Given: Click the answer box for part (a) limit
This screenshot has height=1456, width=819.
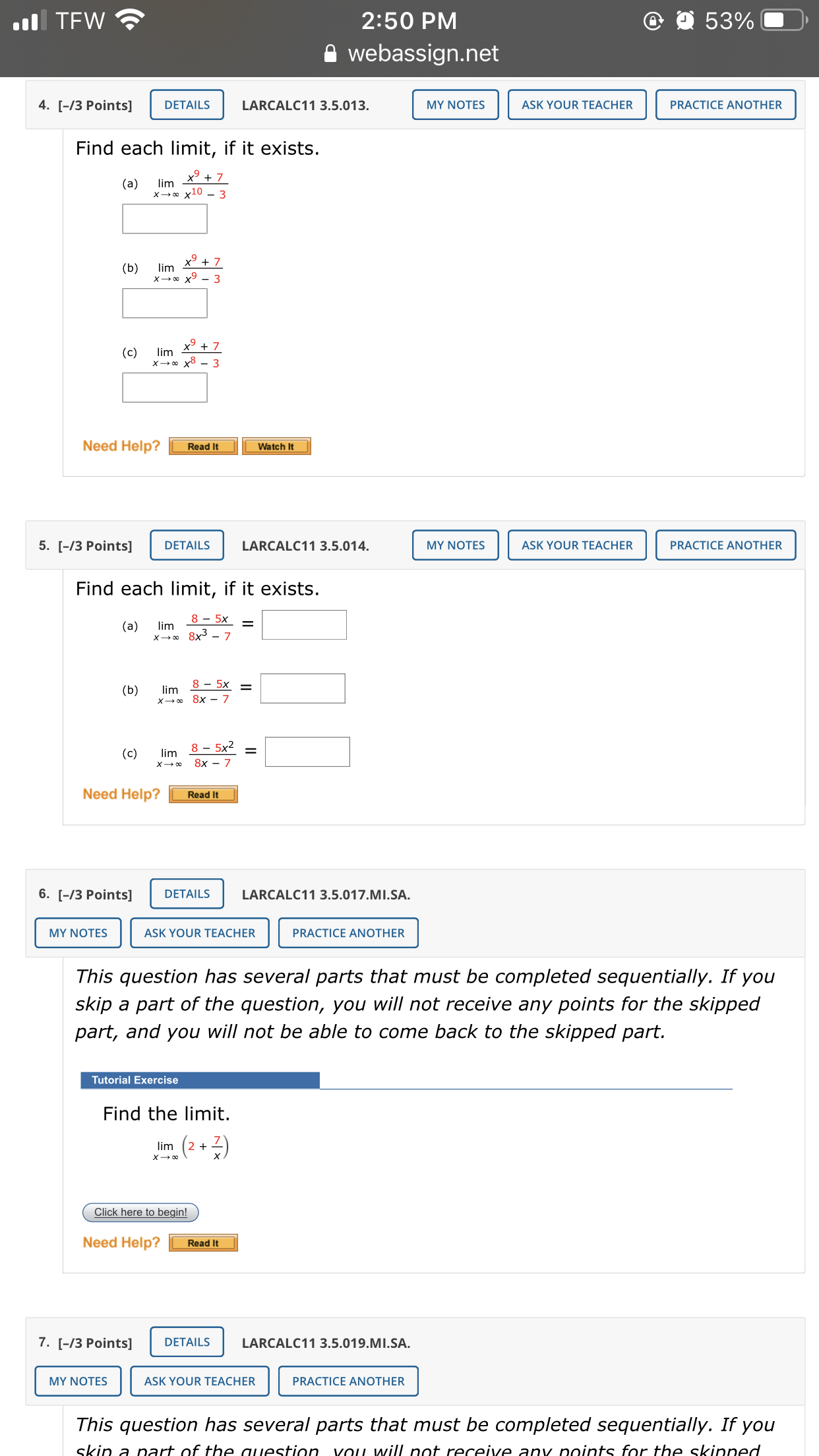Looking at the screenshot, I should [x=164, y=218].
